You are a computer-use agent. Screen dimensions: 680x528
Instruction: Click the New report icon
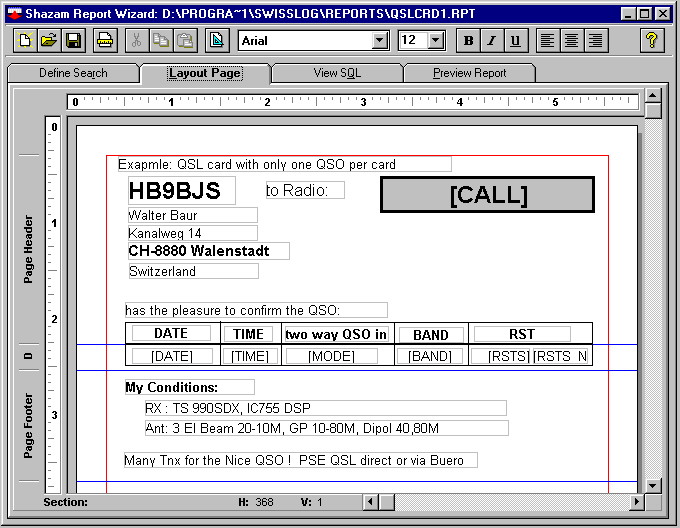pos(24,41)
